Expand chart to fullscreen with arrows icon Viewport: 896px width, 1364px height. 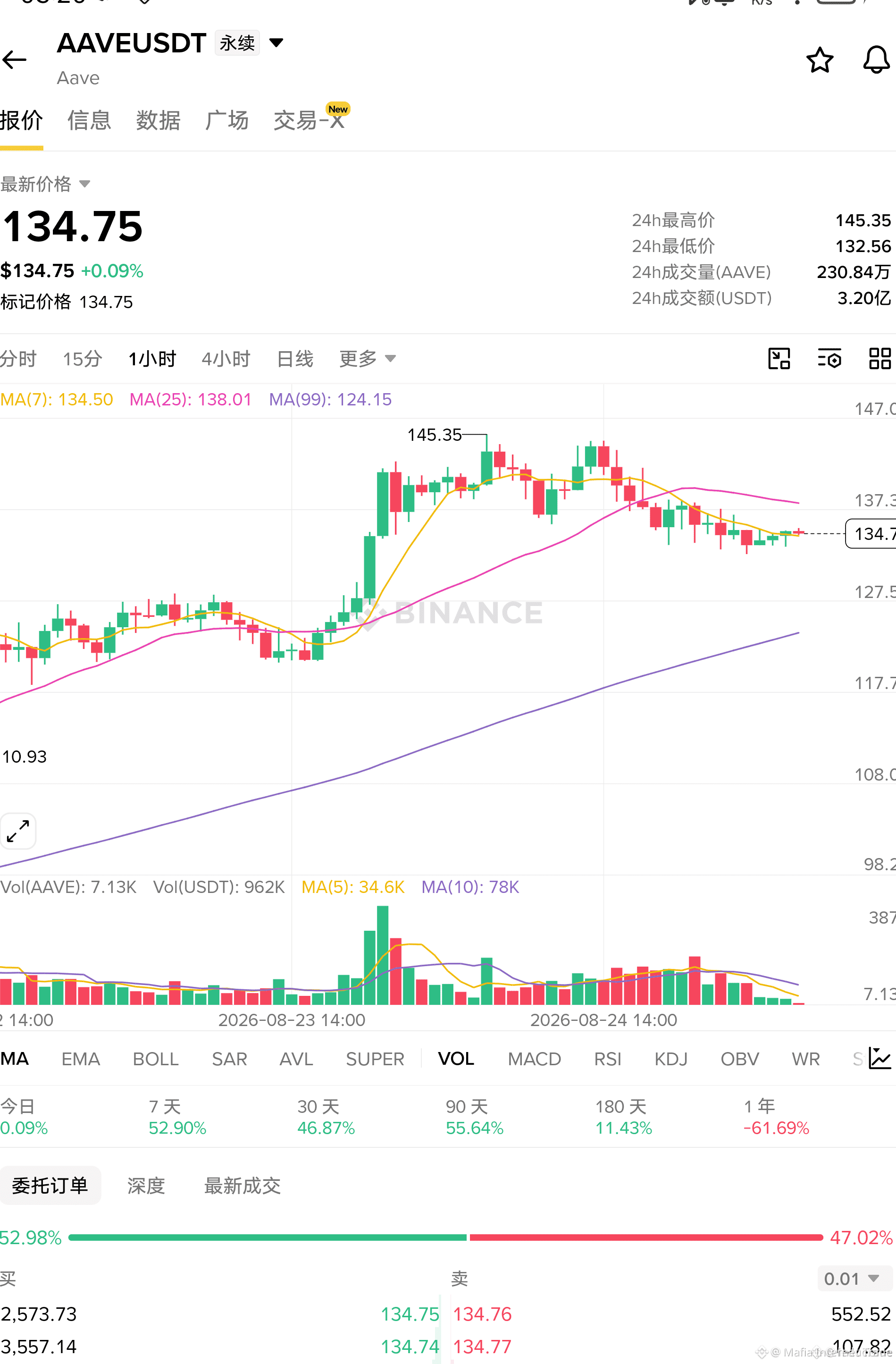click(18, 831)
